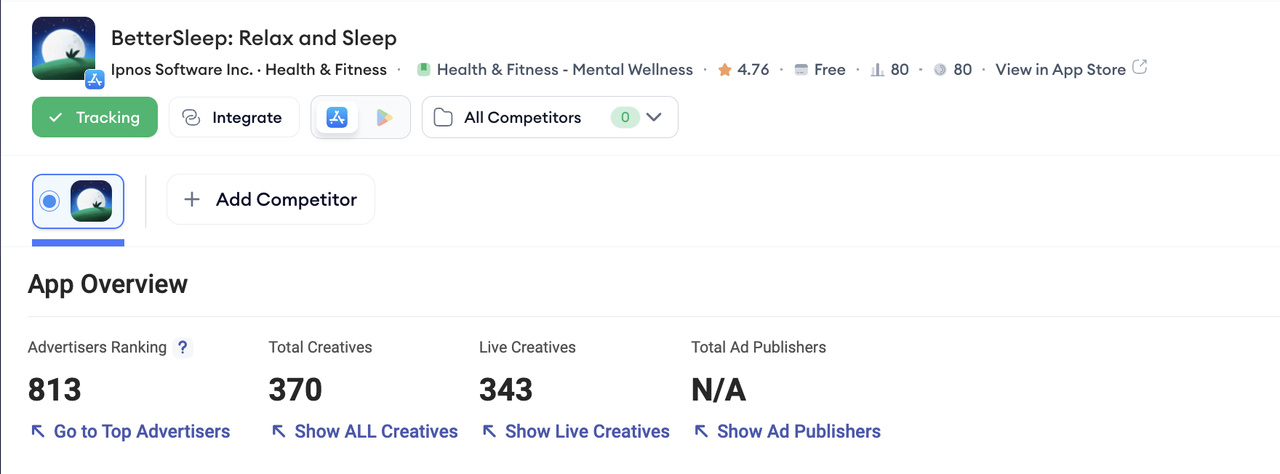Viewport: 1280px width, 474px height.
Task: Click the App Overview heading
Action: 108,284
